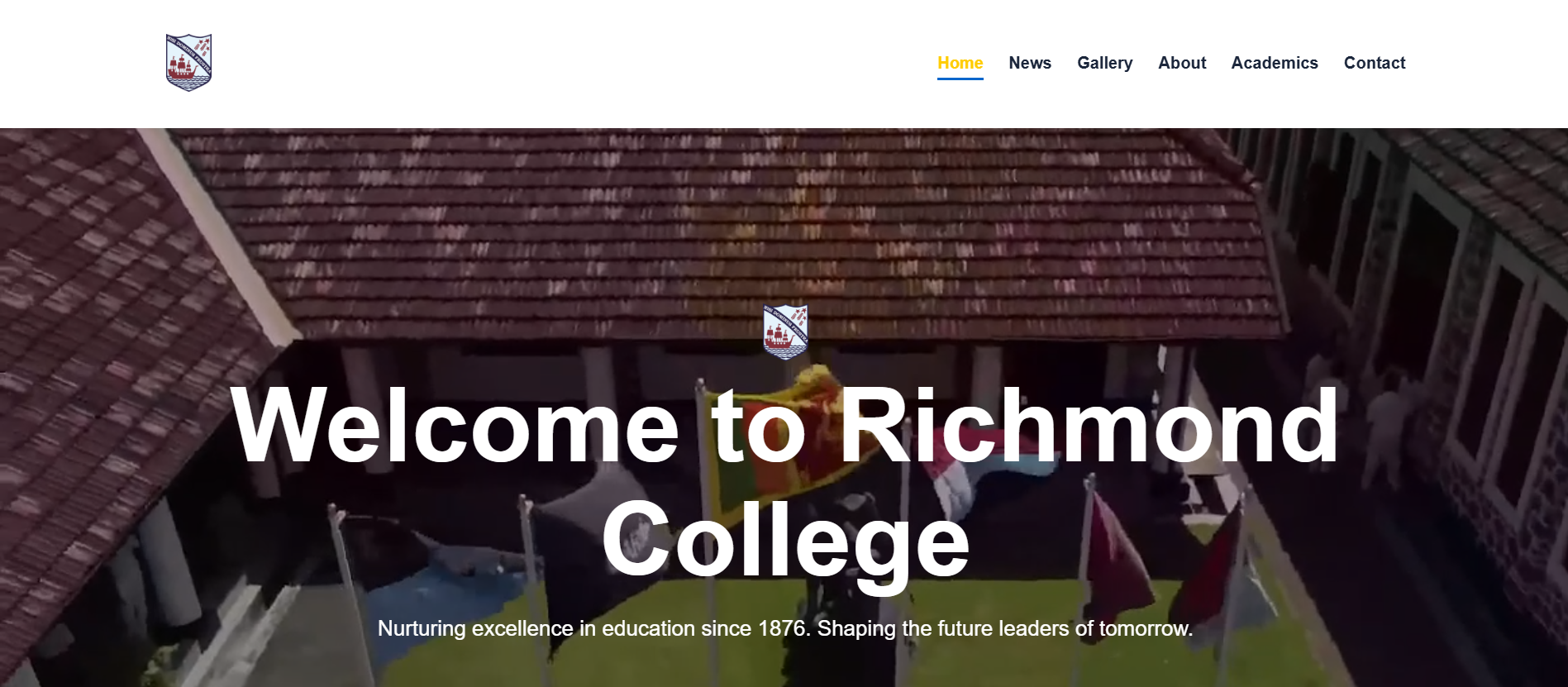Image resolution: width=1568 pixels, height=687 pixels.
Task: Click the Nurturing excellence tagline text
Action: (784, 628)
